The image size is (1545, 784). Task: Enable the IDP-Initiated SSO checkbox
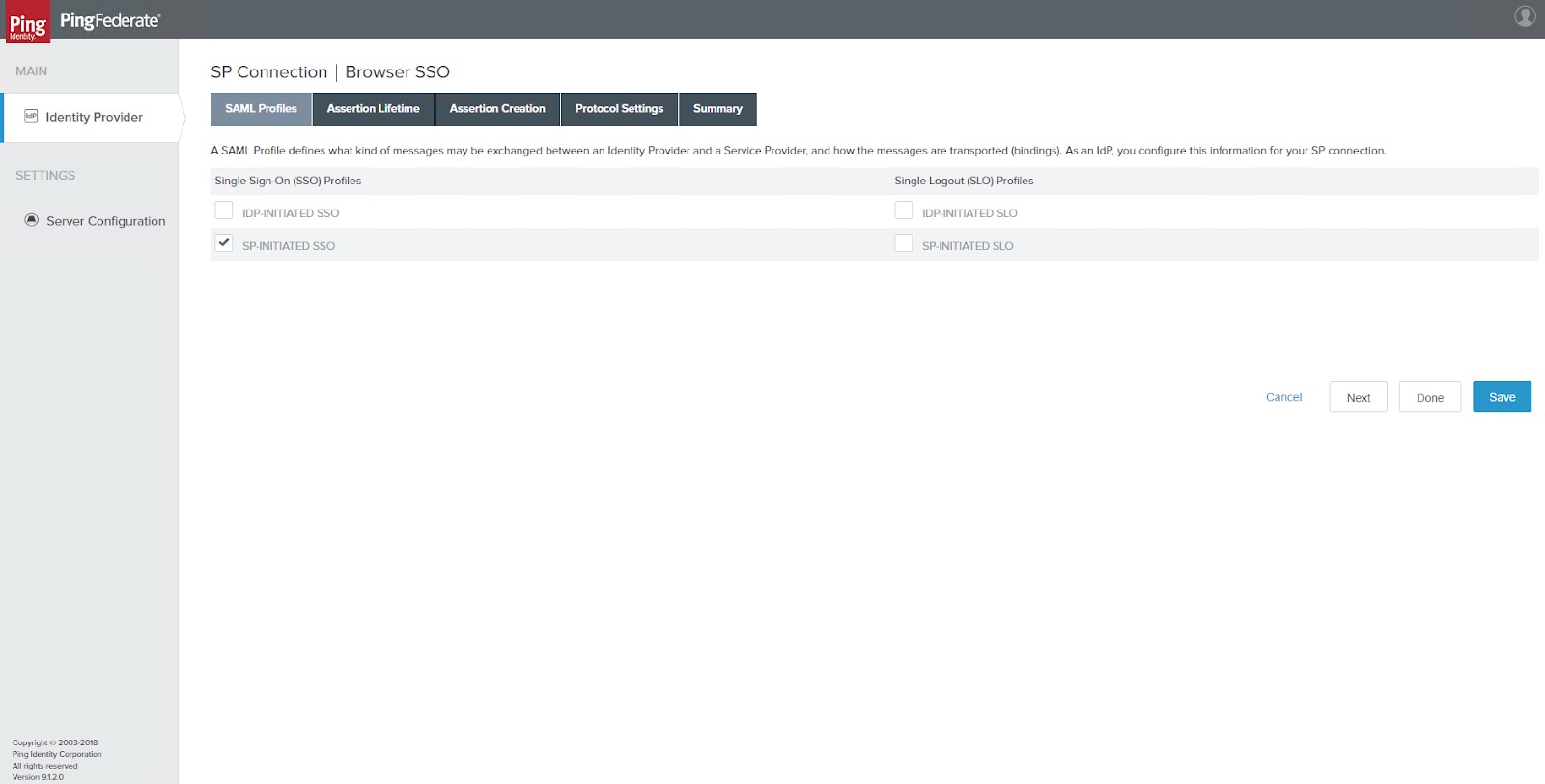click(x=224, y=210)
